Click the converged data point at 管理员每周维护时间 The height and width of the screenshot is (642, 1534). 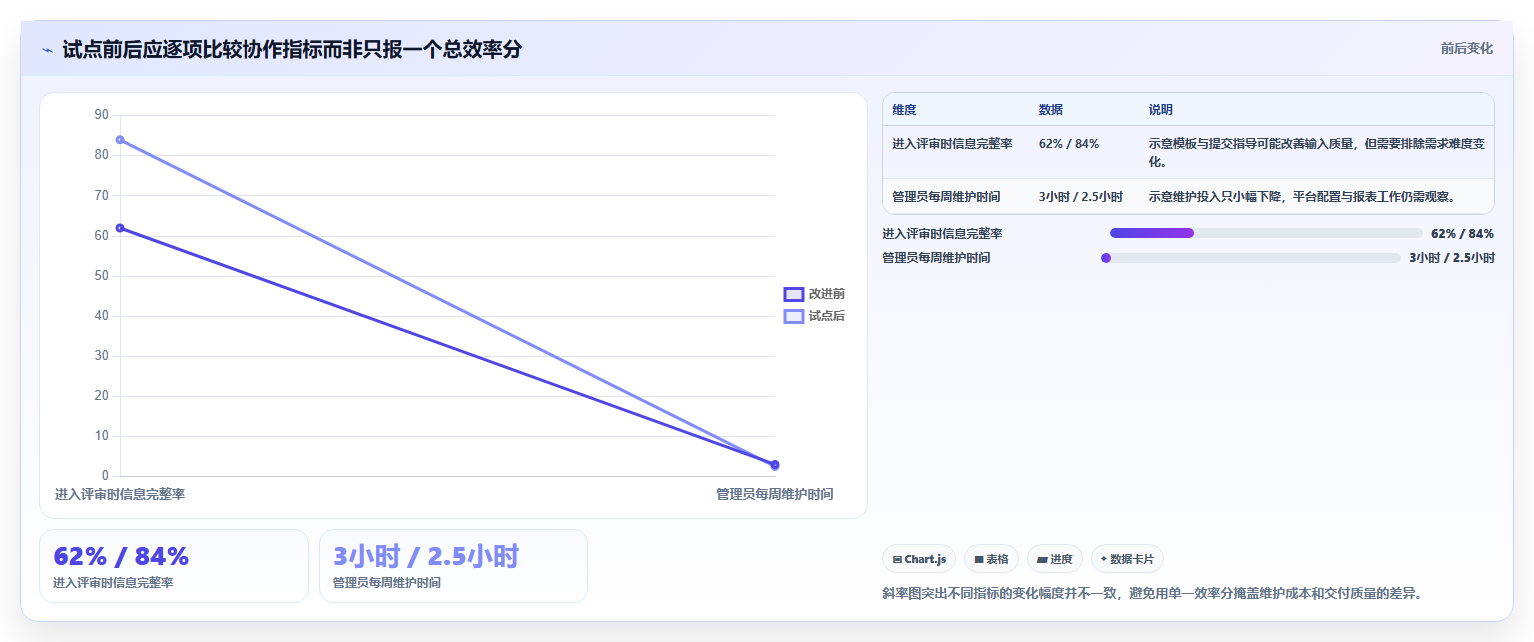coord(775,465)
